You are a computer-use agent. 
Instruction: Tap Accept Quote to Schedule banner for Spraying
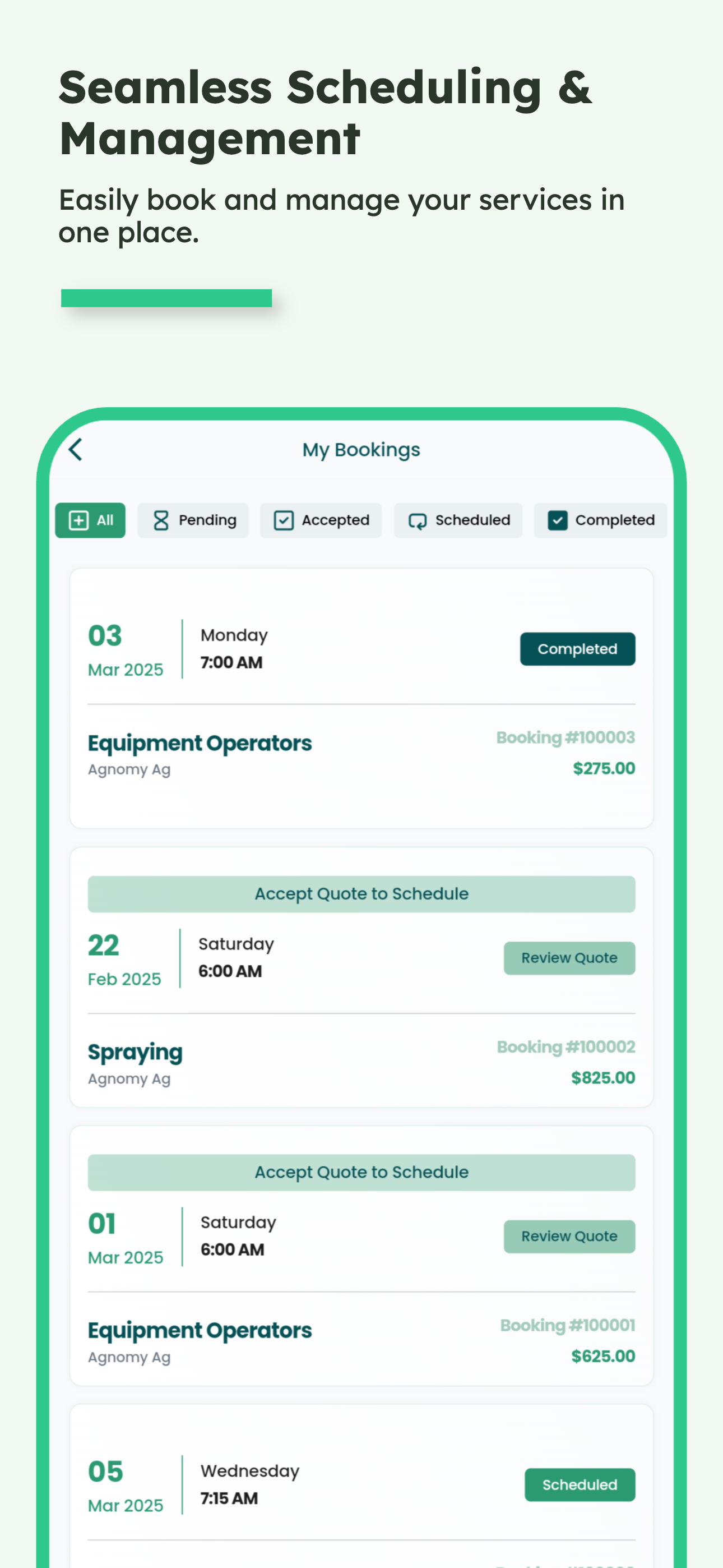pos(361,893)
